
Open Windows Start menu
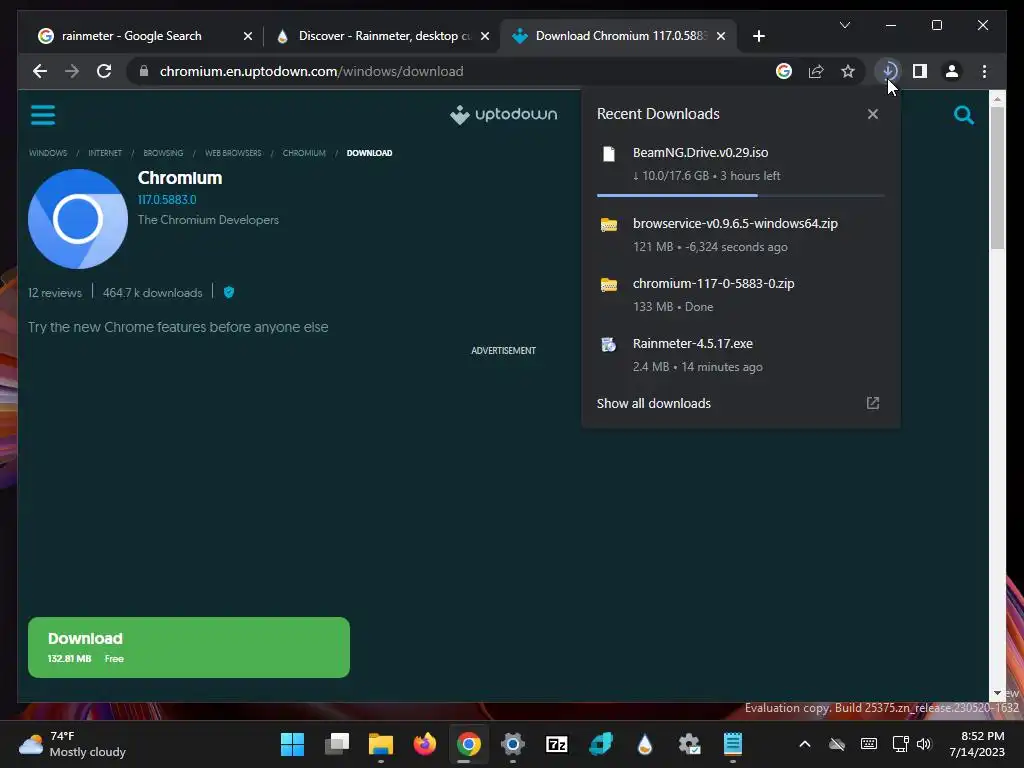click(x=292, y=744)
